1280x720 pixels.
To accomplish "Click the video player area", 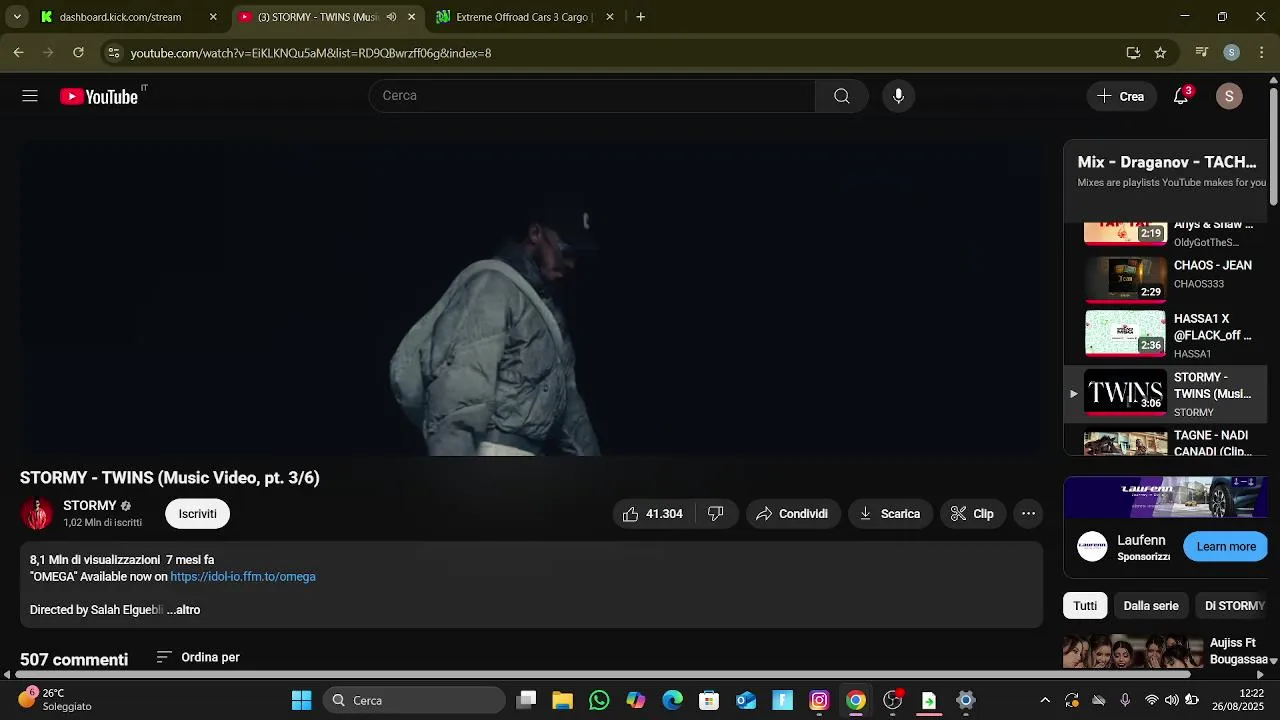I will point(531,297).
